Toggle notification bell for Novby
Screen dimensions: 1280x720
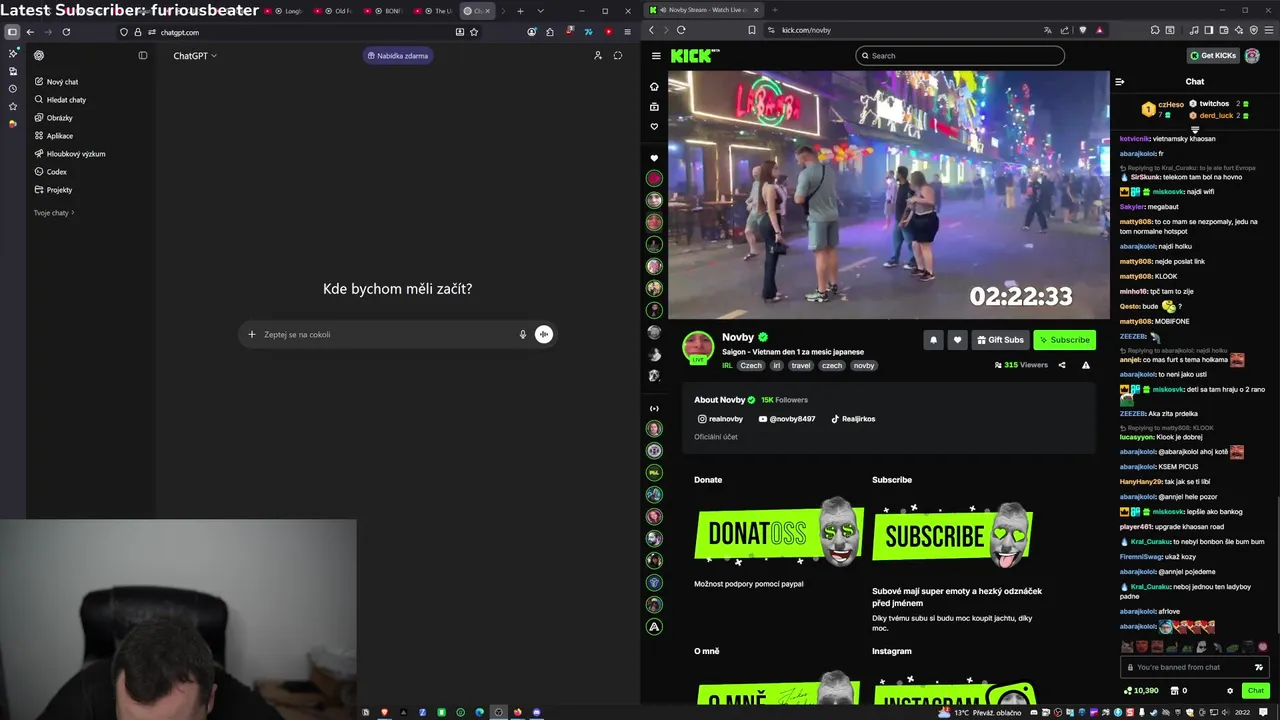tap(933, 340)
